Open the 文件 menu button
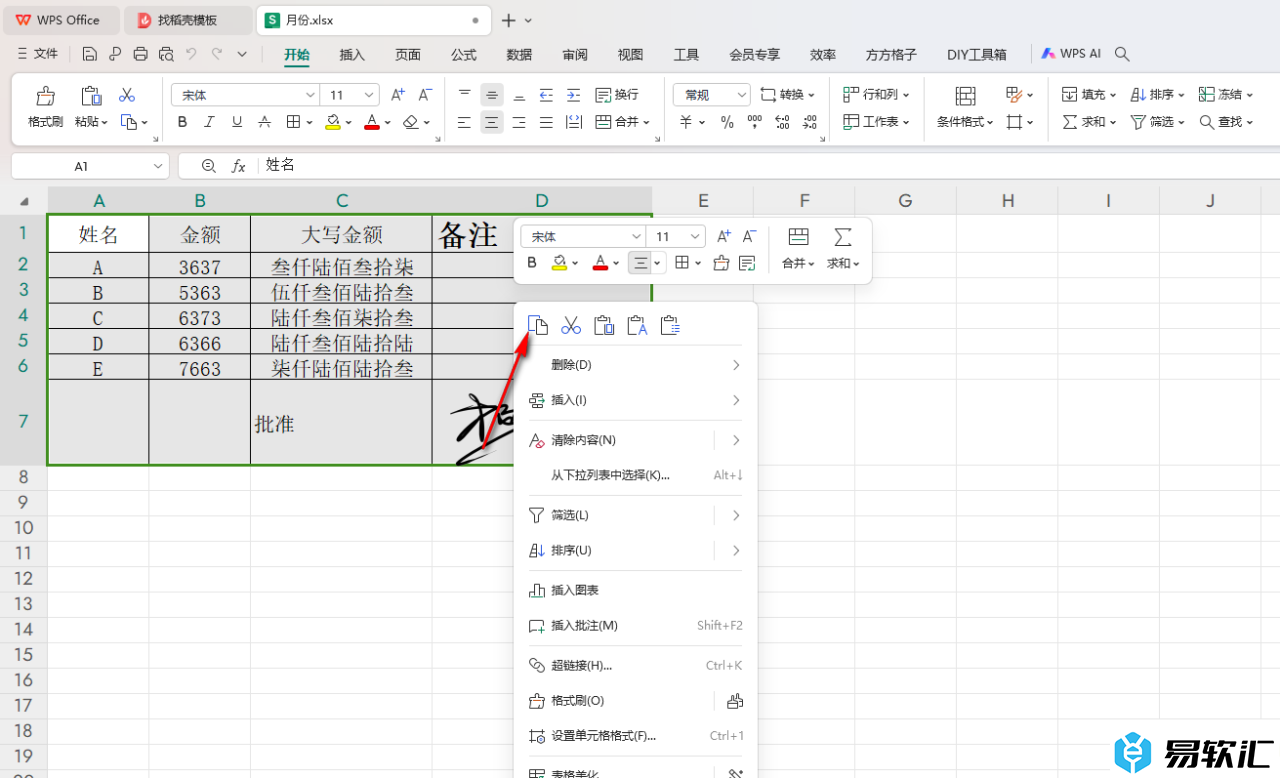This screenshot has width=1280, height=778. tap(38, 54)
